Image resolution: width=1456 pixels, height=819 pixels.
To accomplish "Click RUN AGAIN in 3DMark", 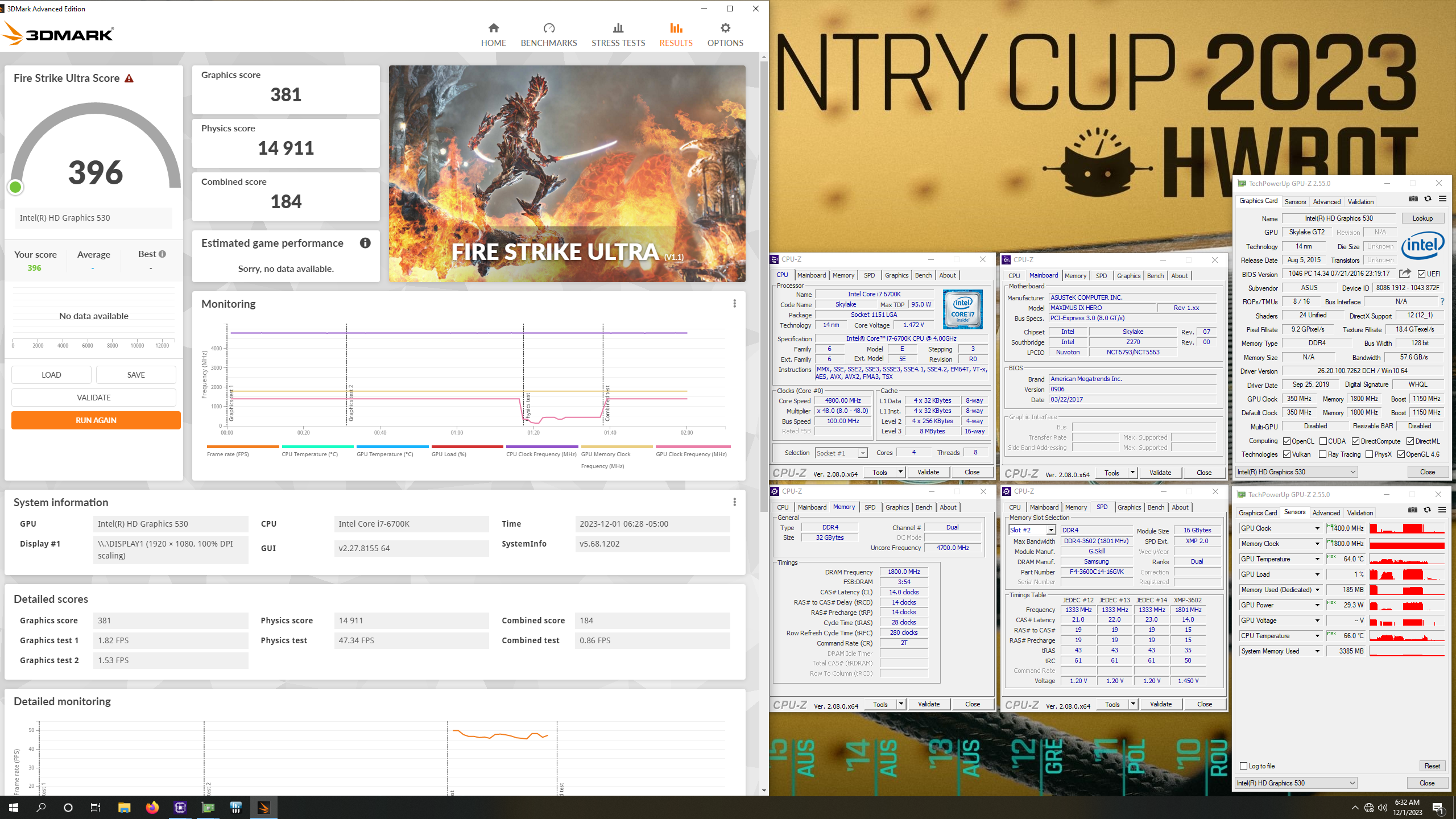I will click(x=96, y=420).
